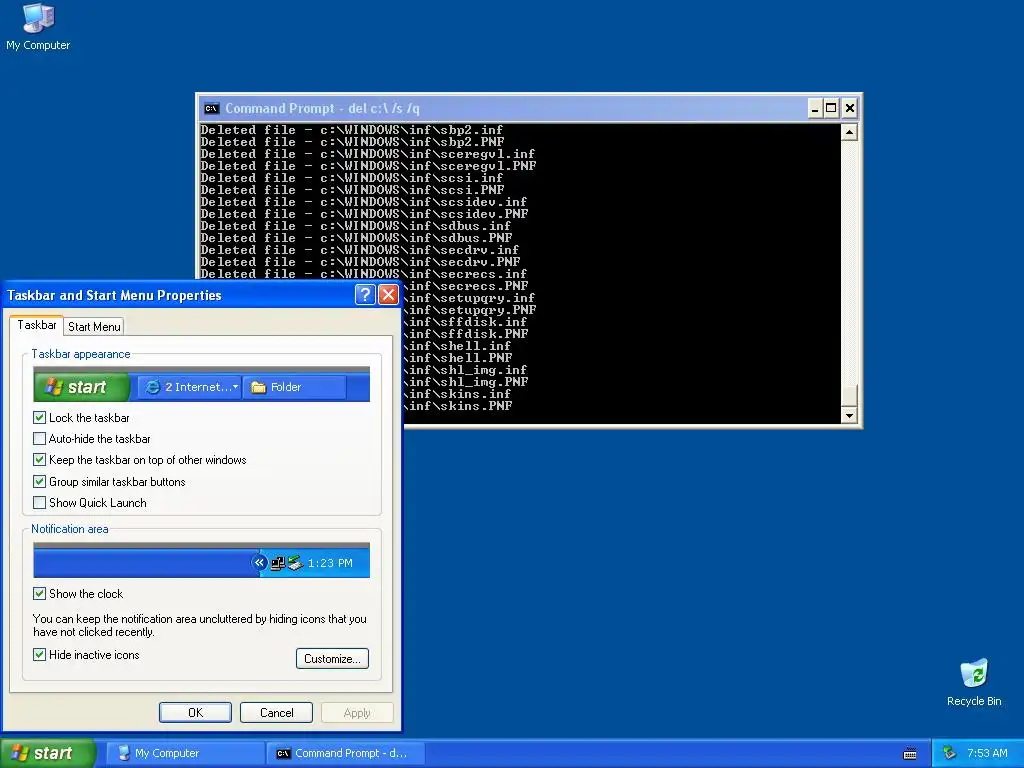Click the Customize... button
The width and height of the screenshot is (1024, 768).
(x=332, y=658)
